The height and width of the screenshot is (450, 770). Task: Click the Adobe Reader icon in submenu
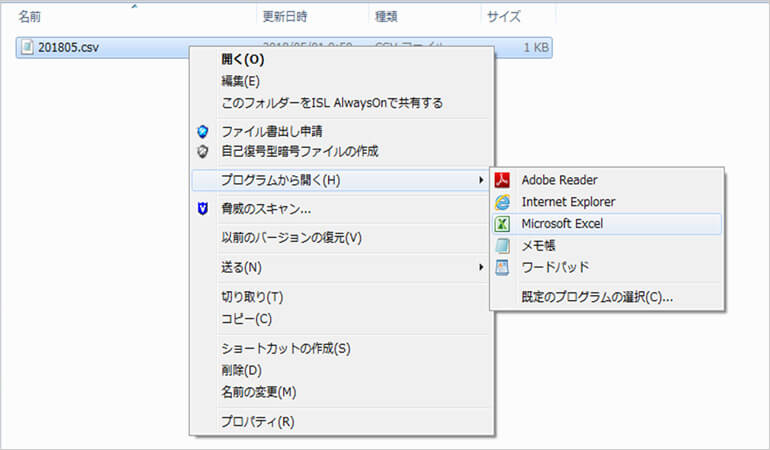(503, 180)
